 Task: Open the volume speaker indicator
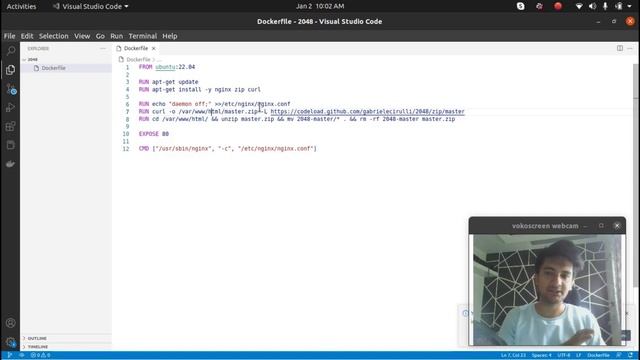592,6
